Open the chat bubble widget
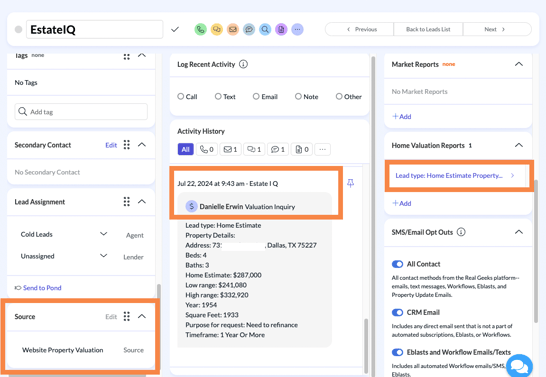546x377 pixels. point(519,366)
